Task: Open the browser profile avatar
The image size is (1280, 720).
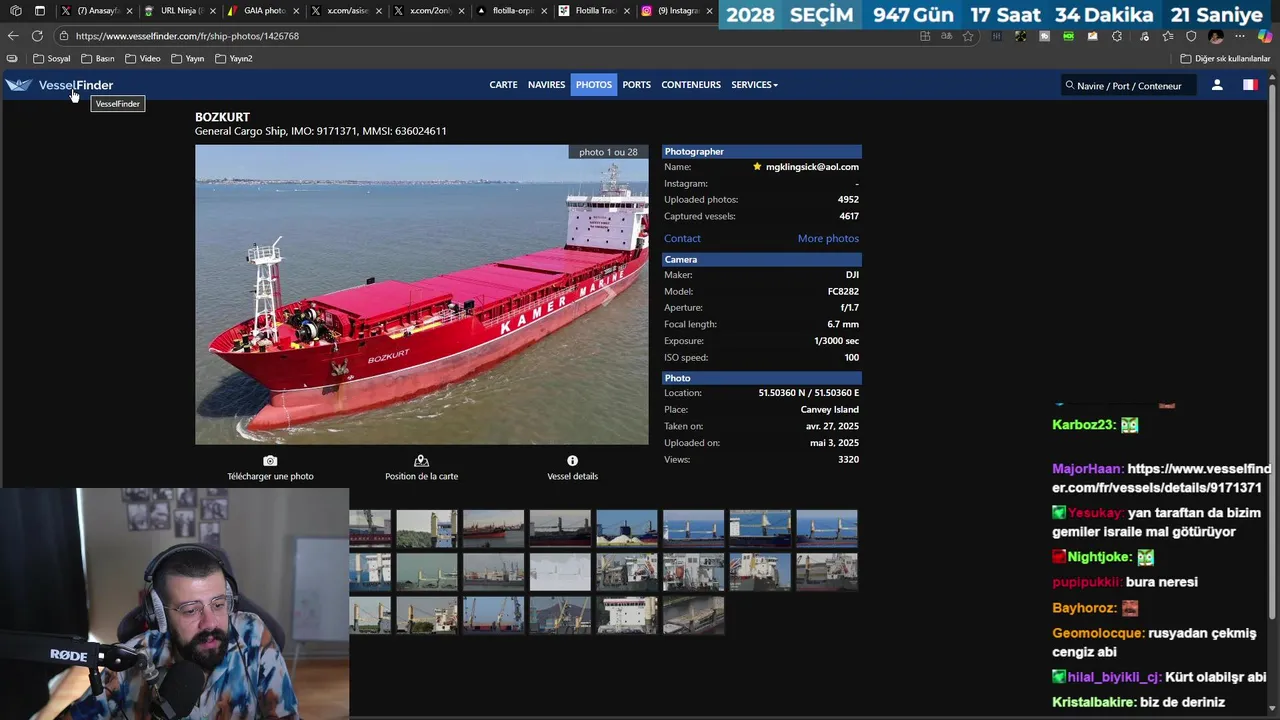Action: tap(1216, 36)
